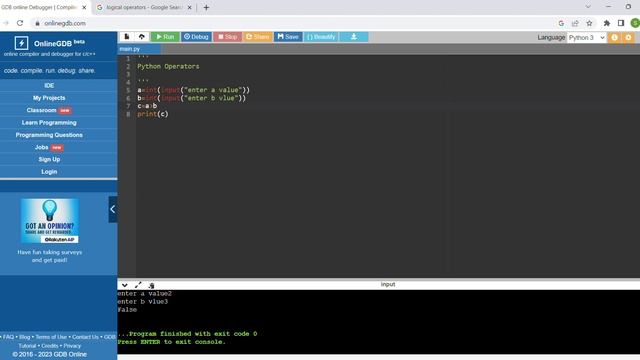Viewport: 640px width, 360px height.
Task: Click the Contact Us footer link
Action: point(85,337)
